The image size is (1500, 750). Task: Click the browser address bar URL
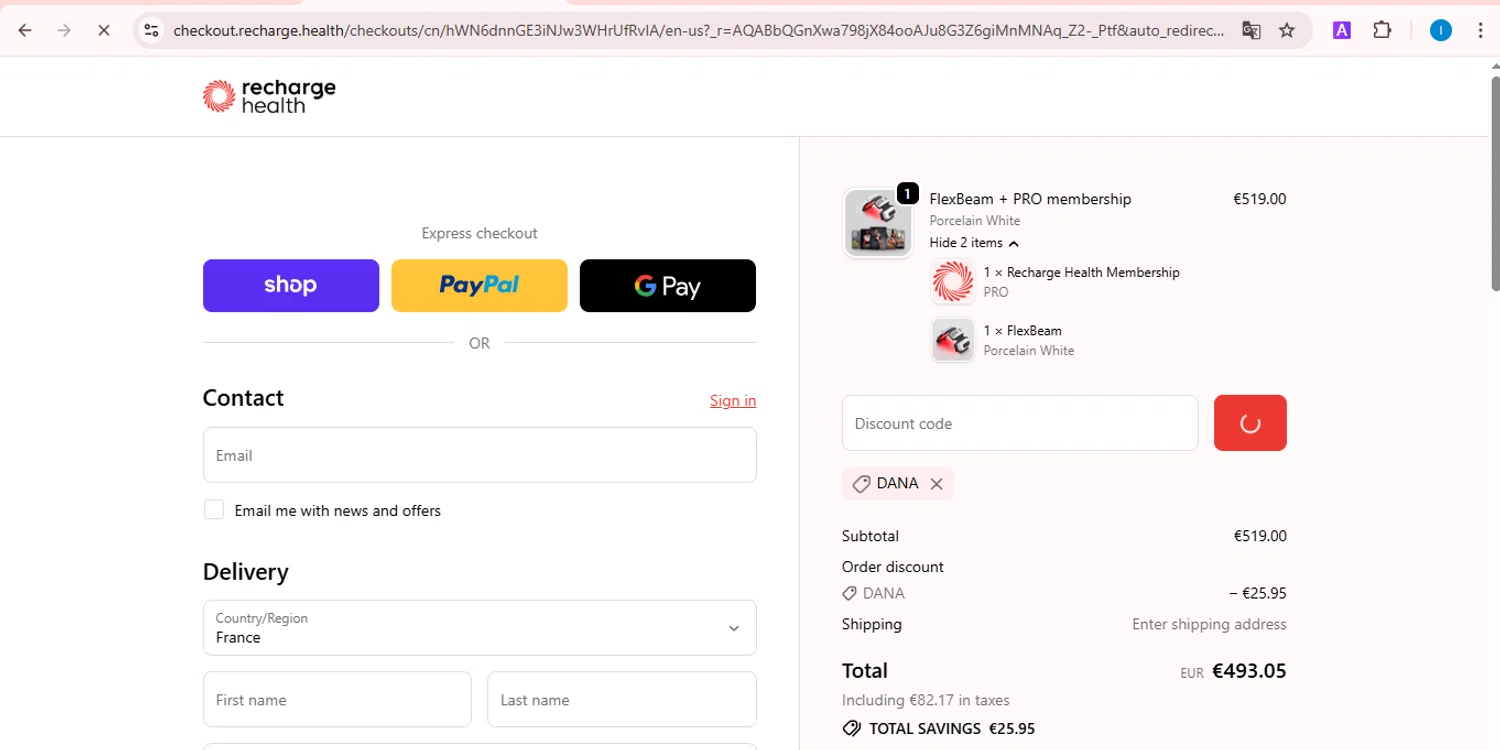click(698, 30)
